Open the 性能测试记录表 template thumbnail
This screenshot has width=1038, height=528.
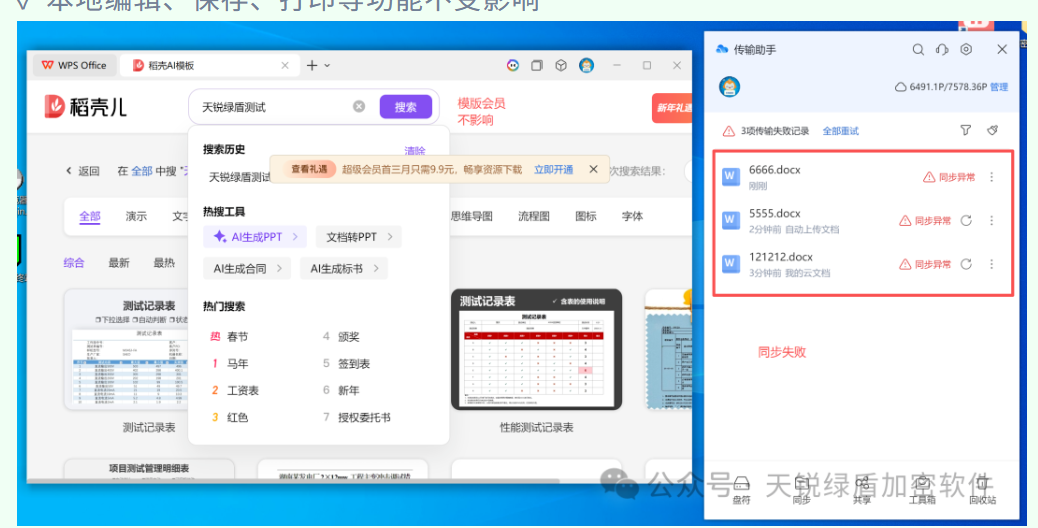536,350
